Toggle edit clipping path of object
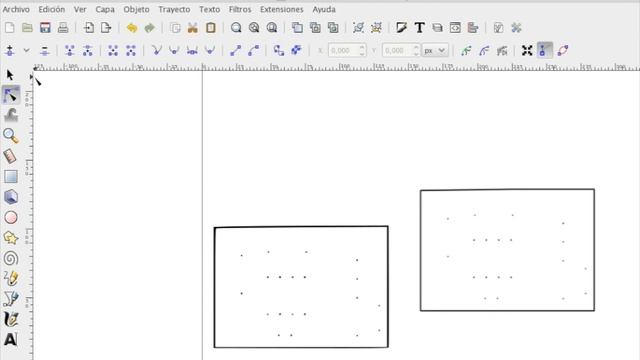640x360 pixels. tap(466, 51)
